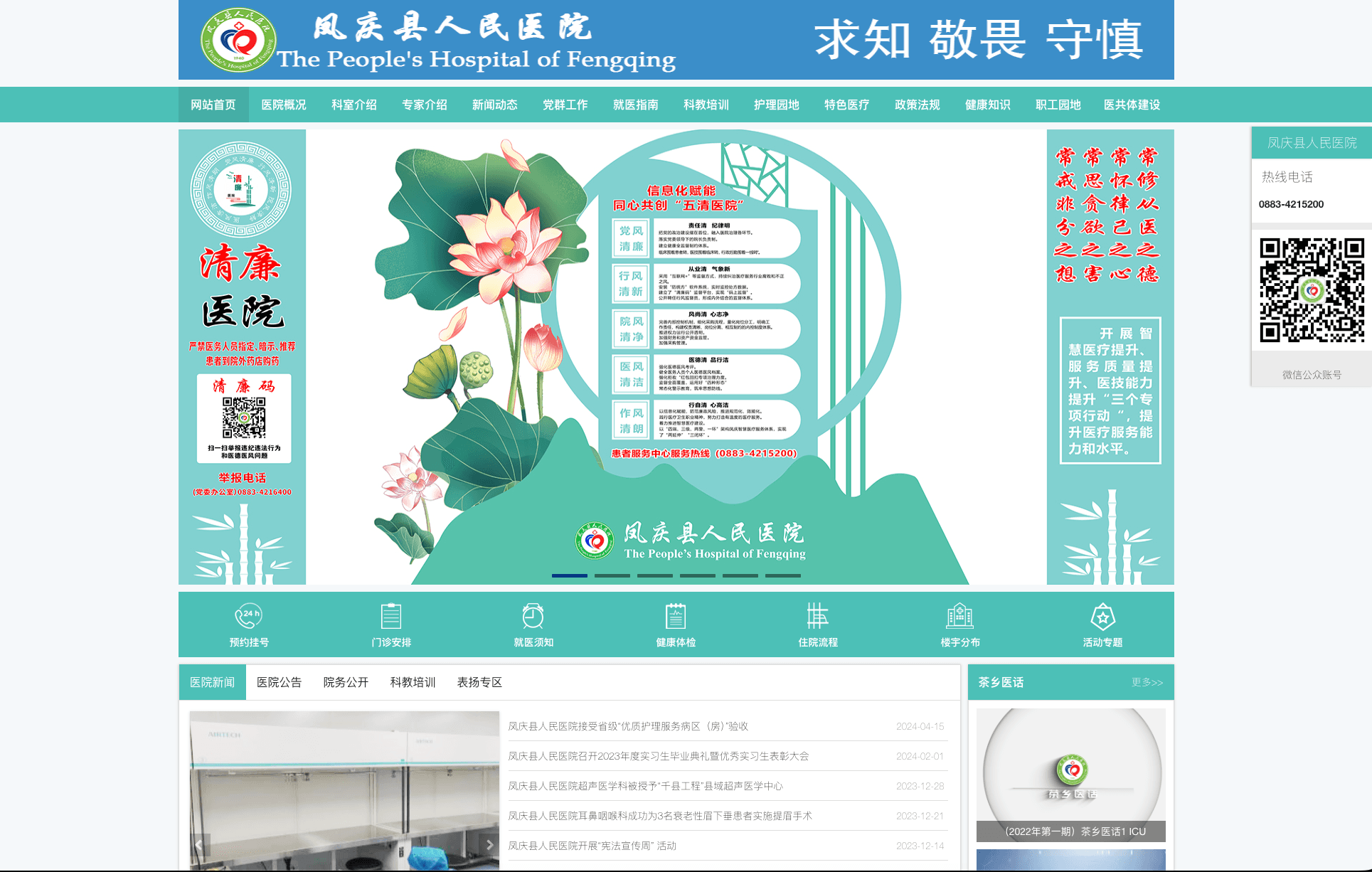Screen dimensions: 1372x872
Task: Open 职工园地 menu item
Action: 1058,105
